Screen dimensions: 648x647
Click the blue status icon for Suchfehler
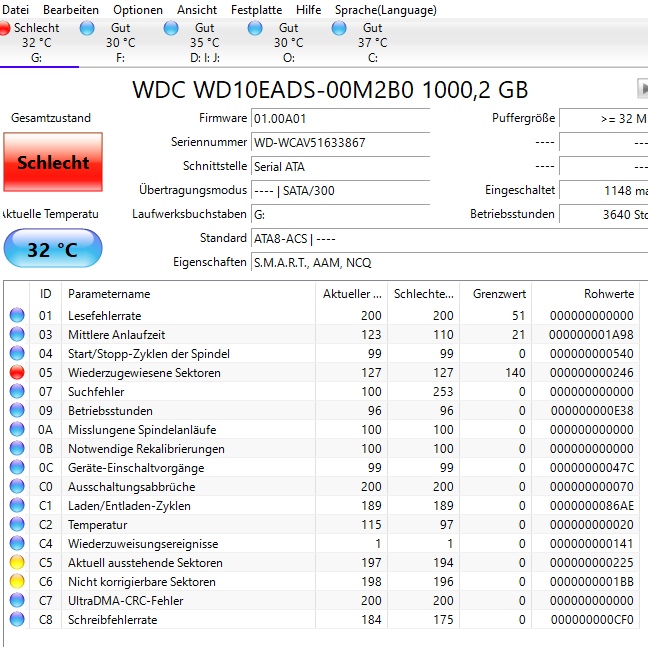[17, 391]
